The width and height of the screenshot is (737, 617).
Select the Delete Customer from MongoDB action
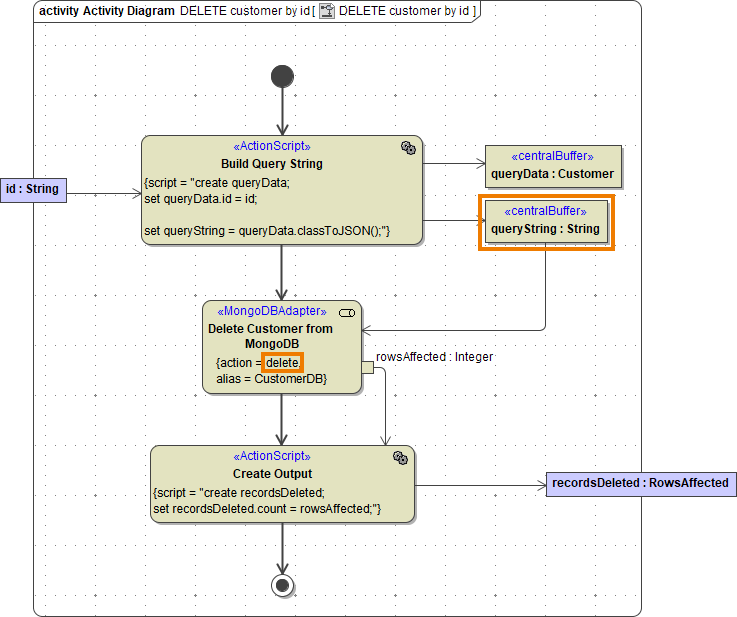[282, 335]
